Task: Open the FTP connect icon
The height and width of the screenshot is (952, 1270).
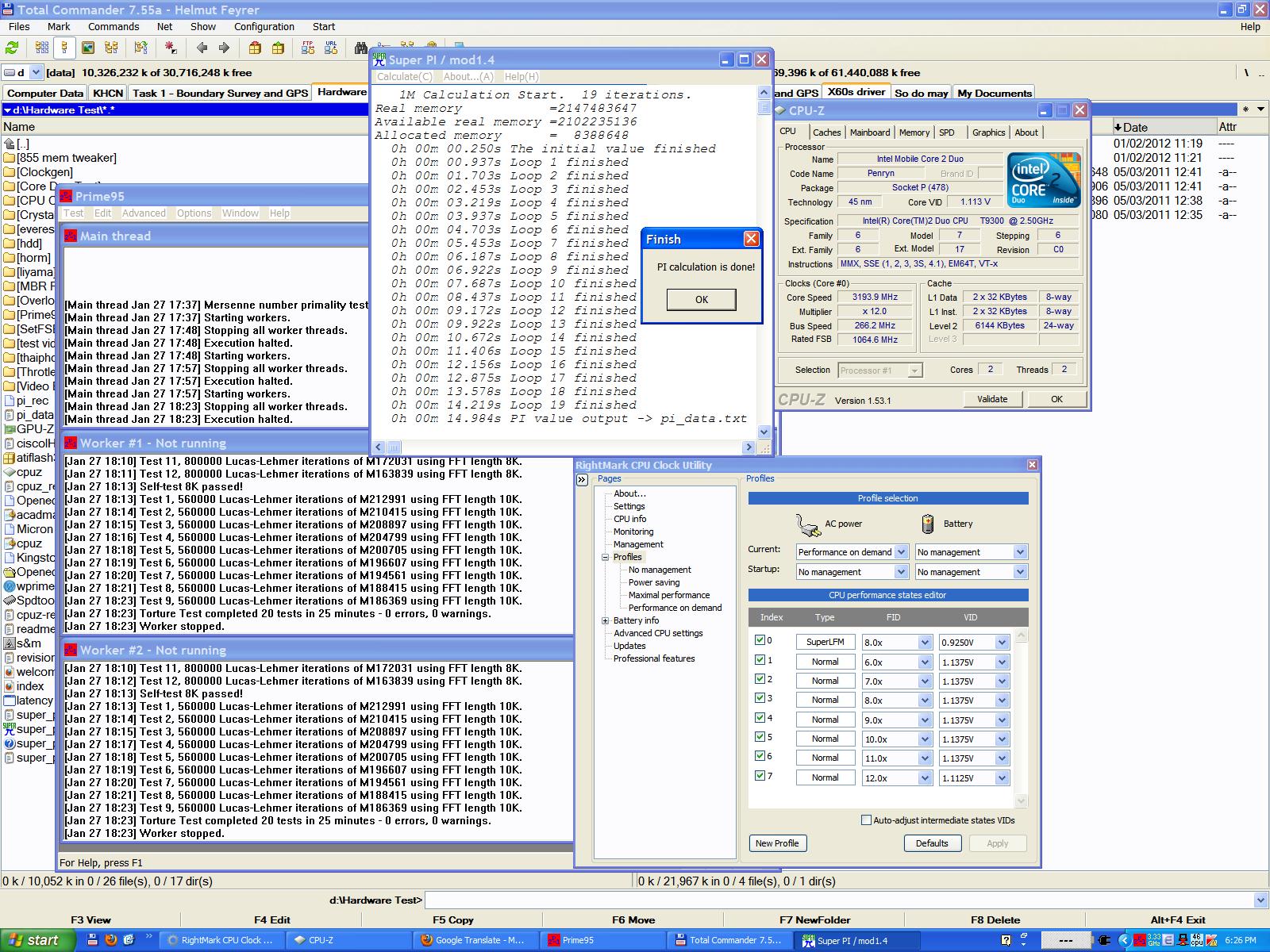Action: coord(308,48)
